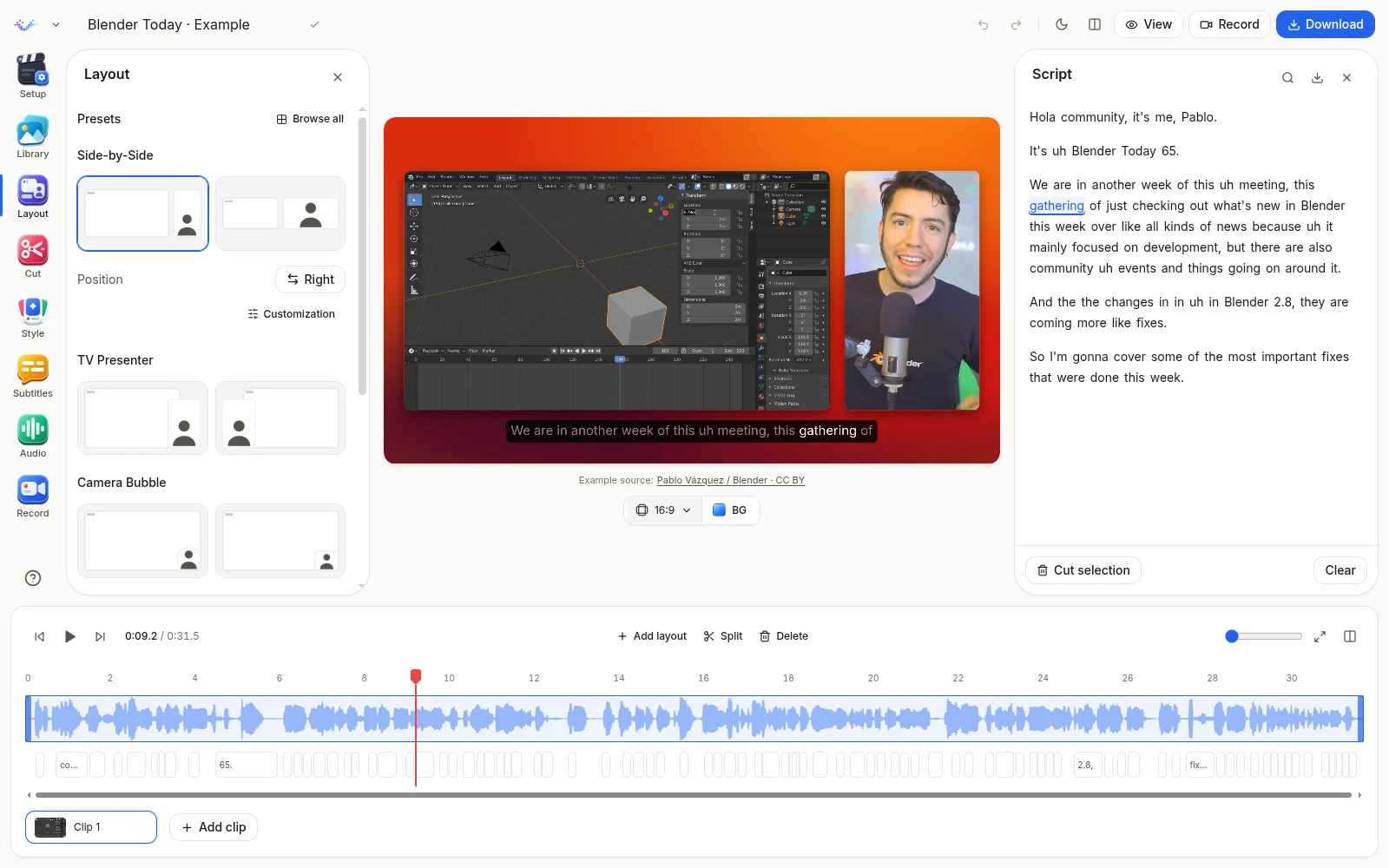
Task: Click the redo arrow icon
Action: 1016,24
